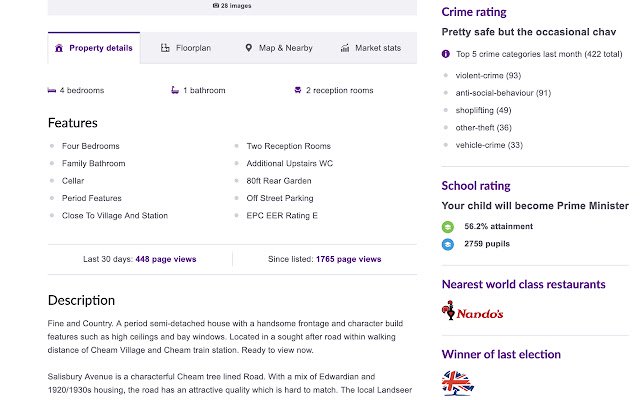Click the Nando's restaurant logo

pyautogui.click(x=472, y=311)
